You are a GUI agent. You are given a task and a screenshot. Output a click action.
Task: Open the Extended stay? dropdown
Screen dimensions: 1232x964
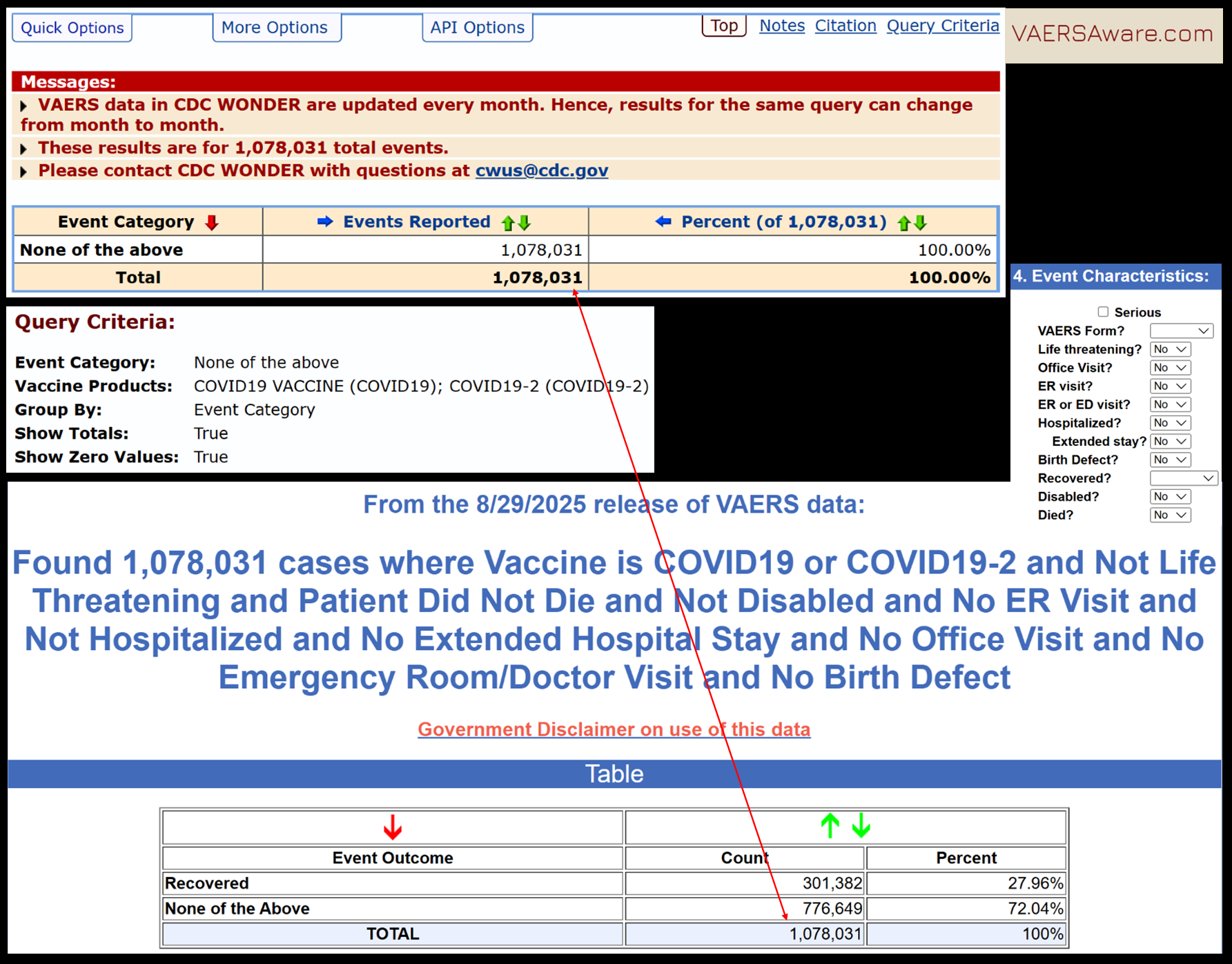1171,442
